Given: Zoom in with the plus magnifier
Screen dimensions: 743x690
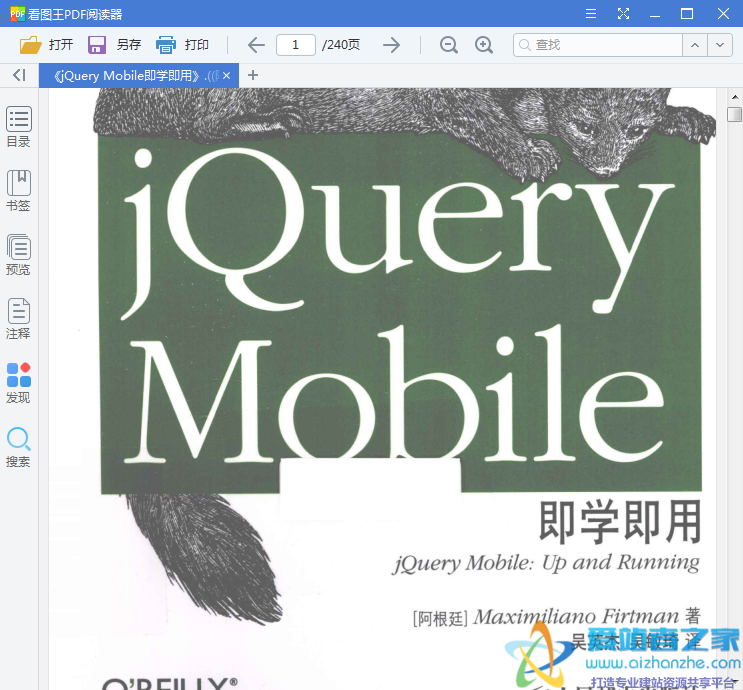Looking at the screenshot, I should (484, 45).
